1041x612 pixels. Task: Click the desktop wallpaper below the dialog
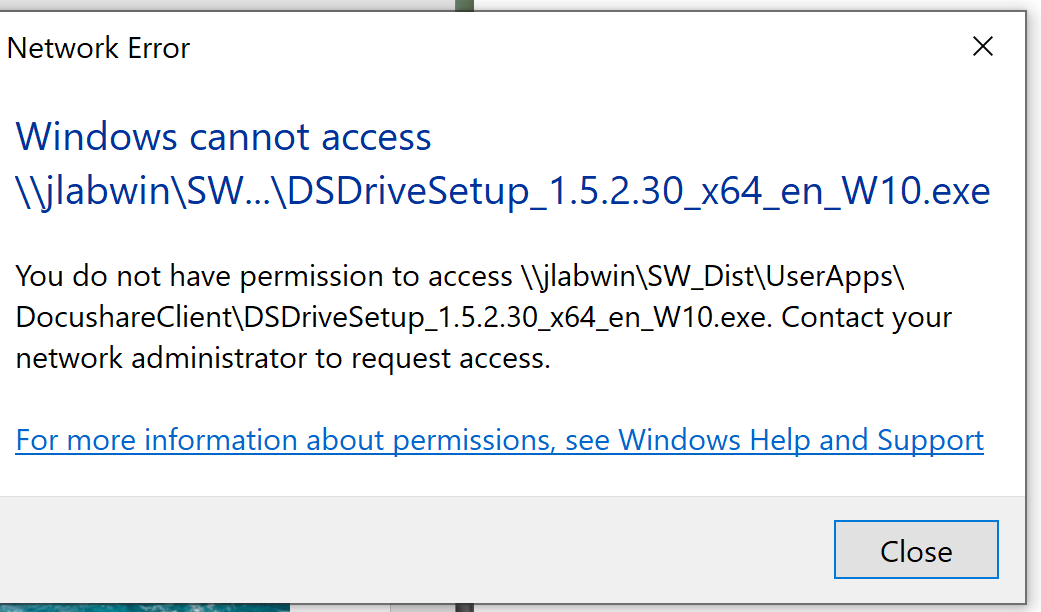(140, 607)
